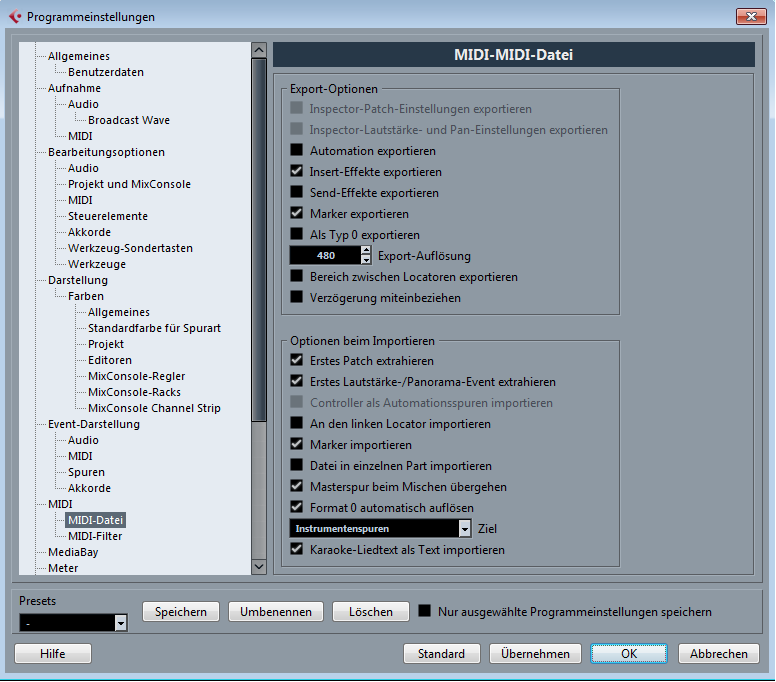The image size is (776, 682).
Task: Enable Als Typ 0 exportieren
Action: click(296, 235)
